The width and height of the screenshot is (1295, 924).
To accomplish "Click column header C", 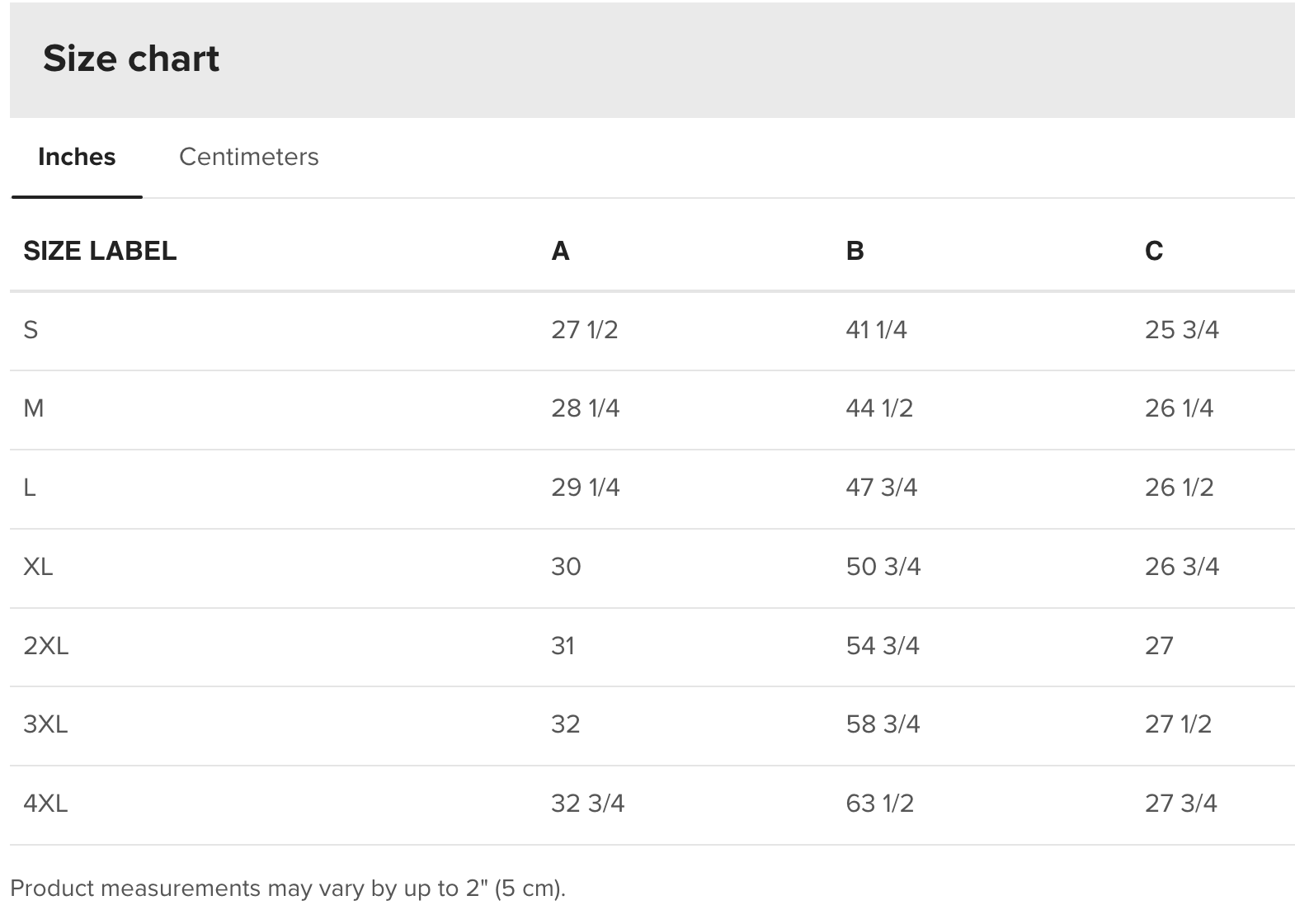I will pos(1154,251).
